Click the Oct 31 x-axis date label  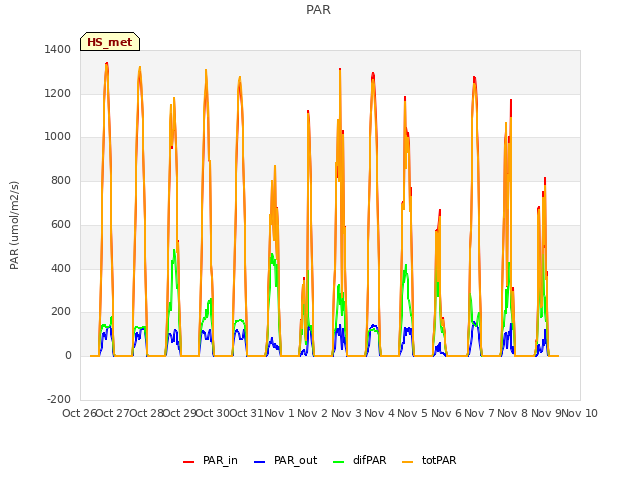point(246,413)
